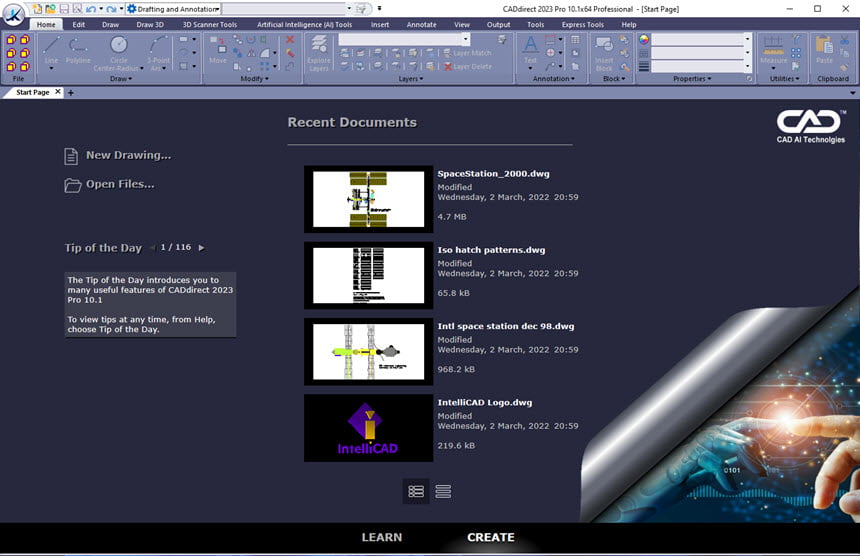The width and height of the screenshot is (860, 556).
Task: Click the Intl space station dec 98.dwg filename
Action: (506, 326)
